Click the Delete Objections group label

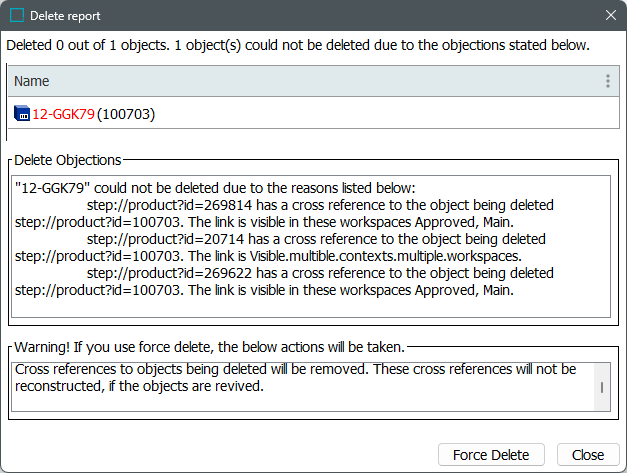click(x=68, y=159)
